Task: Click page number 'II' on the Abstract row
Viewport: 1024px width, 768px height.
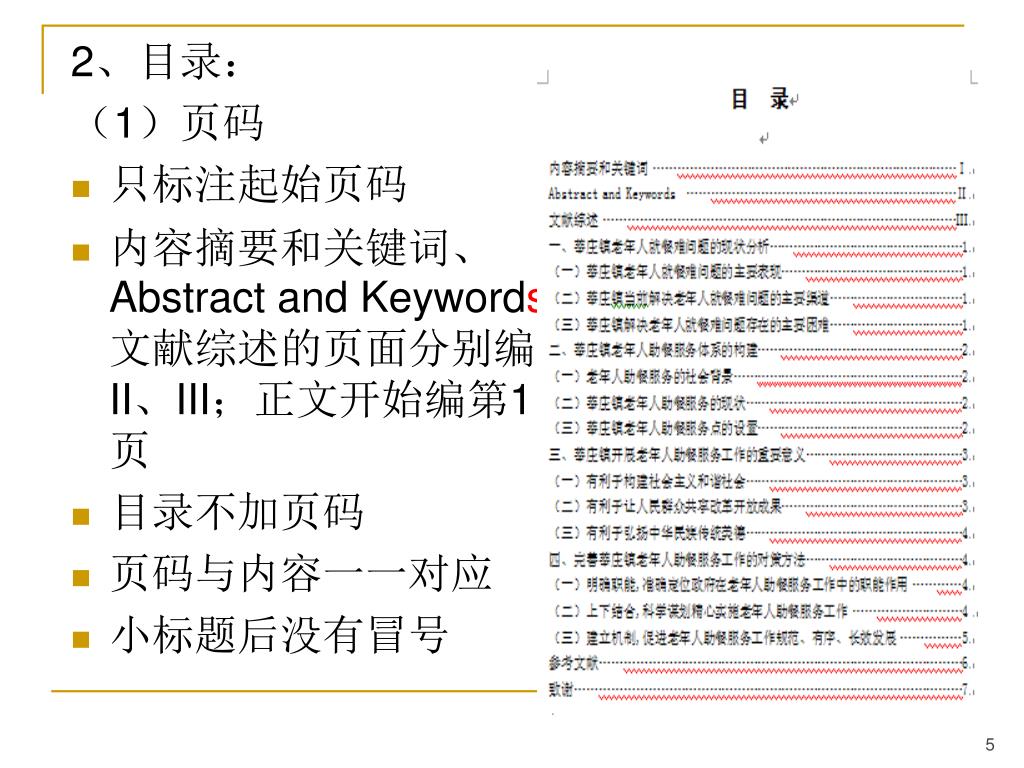Action: coord(961,194)
